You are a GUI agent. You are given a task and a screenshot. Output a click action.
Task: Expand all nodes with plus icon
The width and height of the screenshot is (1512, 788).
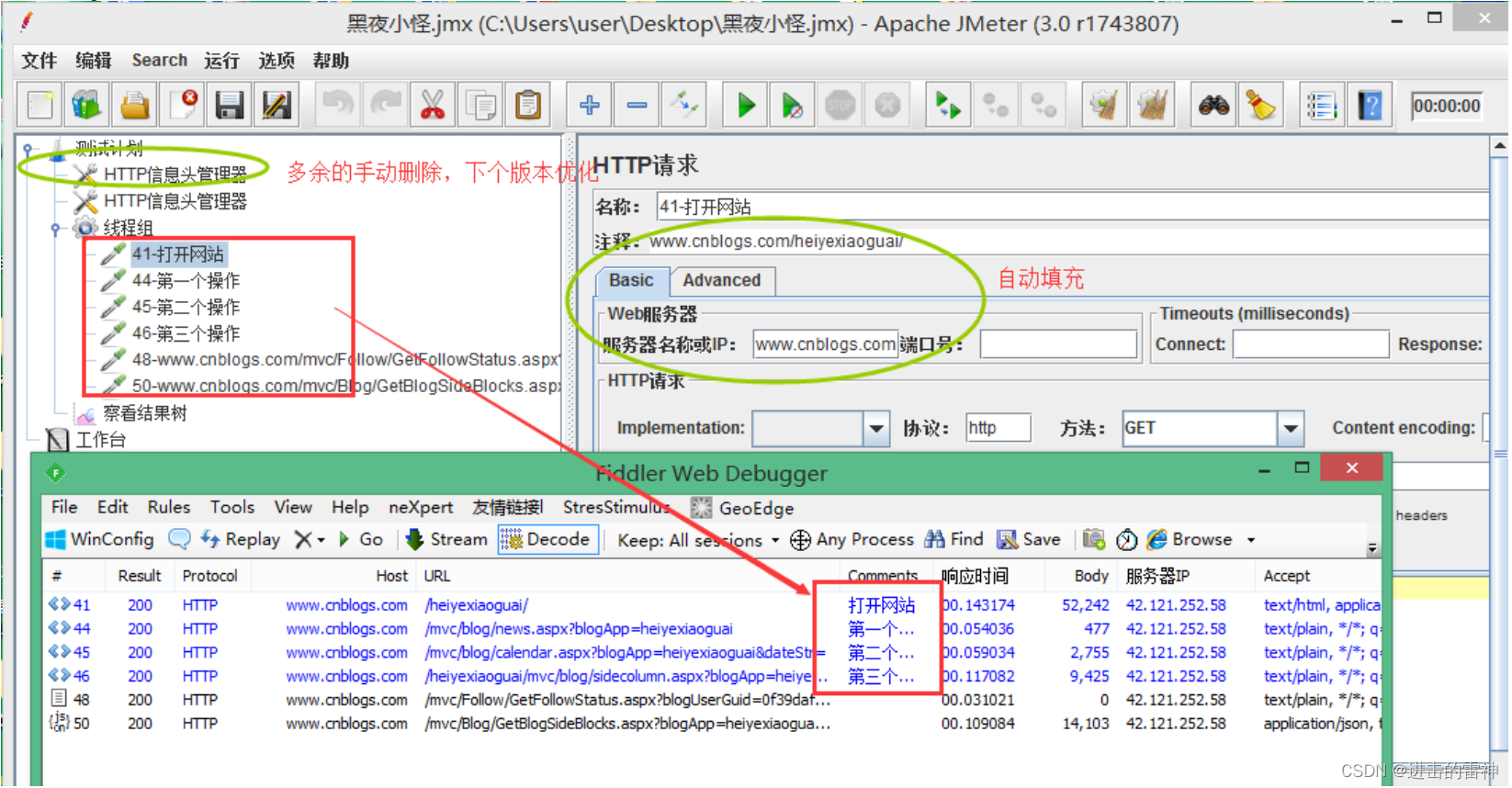pyautogui.click(x=590, y=106)
